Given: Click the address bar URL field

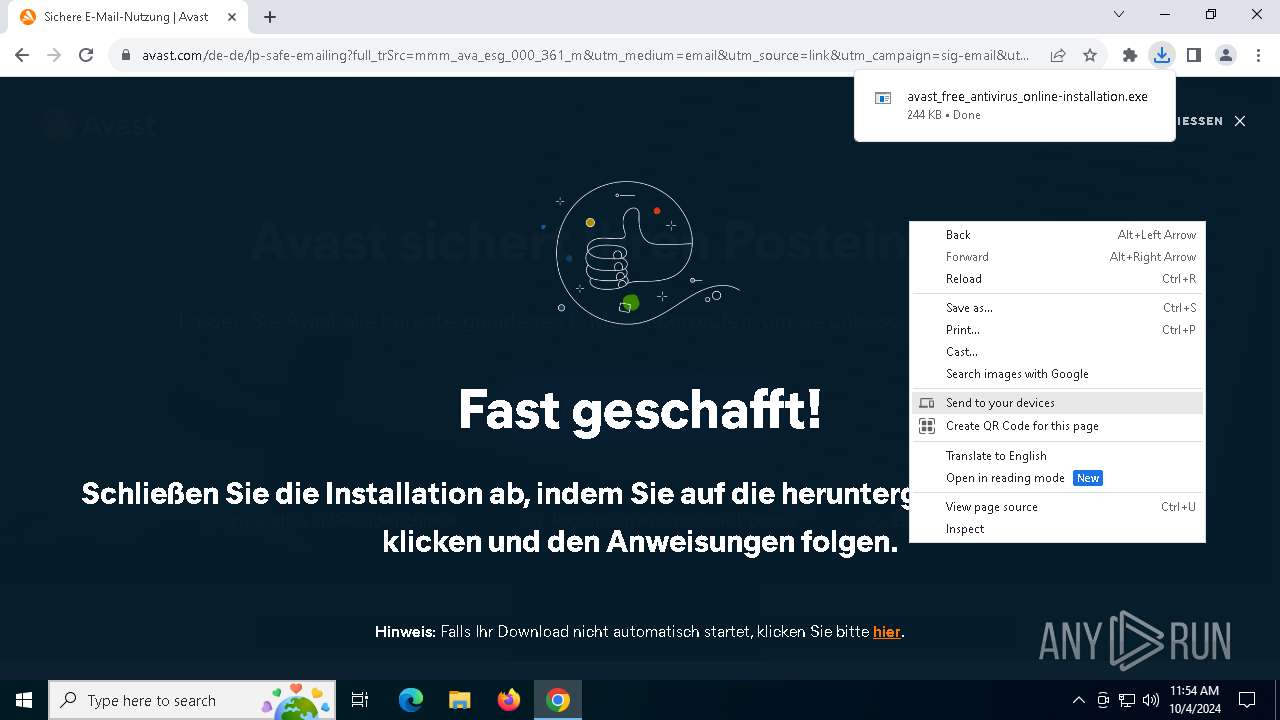Looking at the screenshot, I should point(585,56).
